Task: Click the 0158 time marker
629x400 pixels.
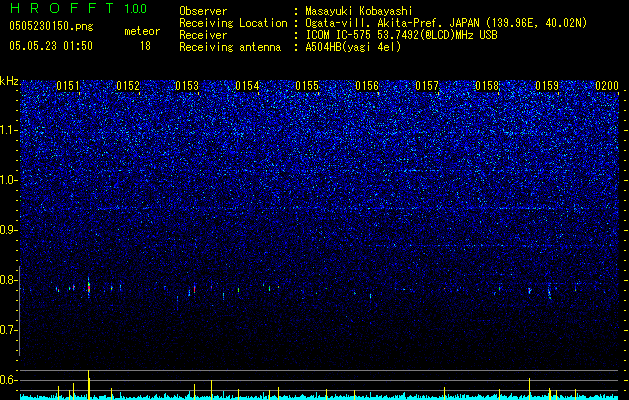Action: click(x=487, y=86)
